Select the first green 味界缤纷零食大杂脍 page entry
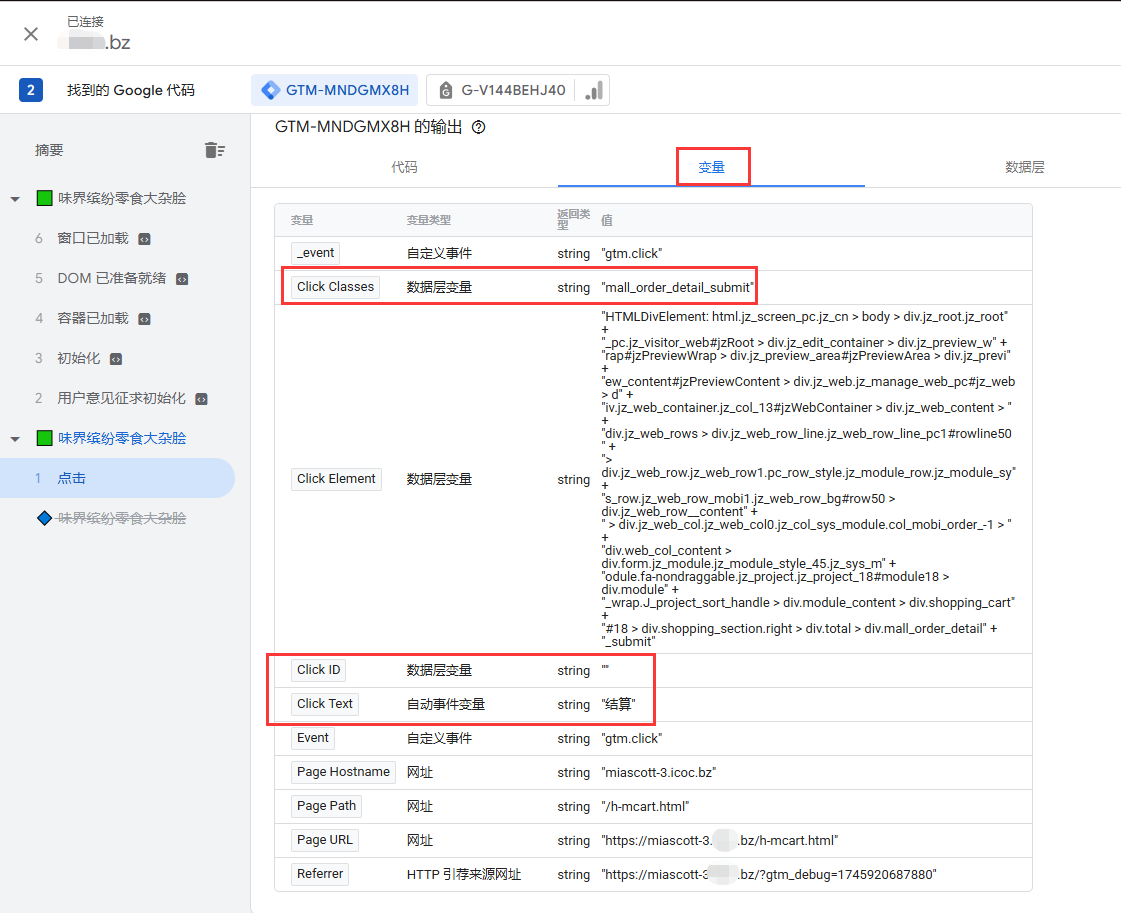The width and height of the screenshot is (1121, 913). [122, 198]
